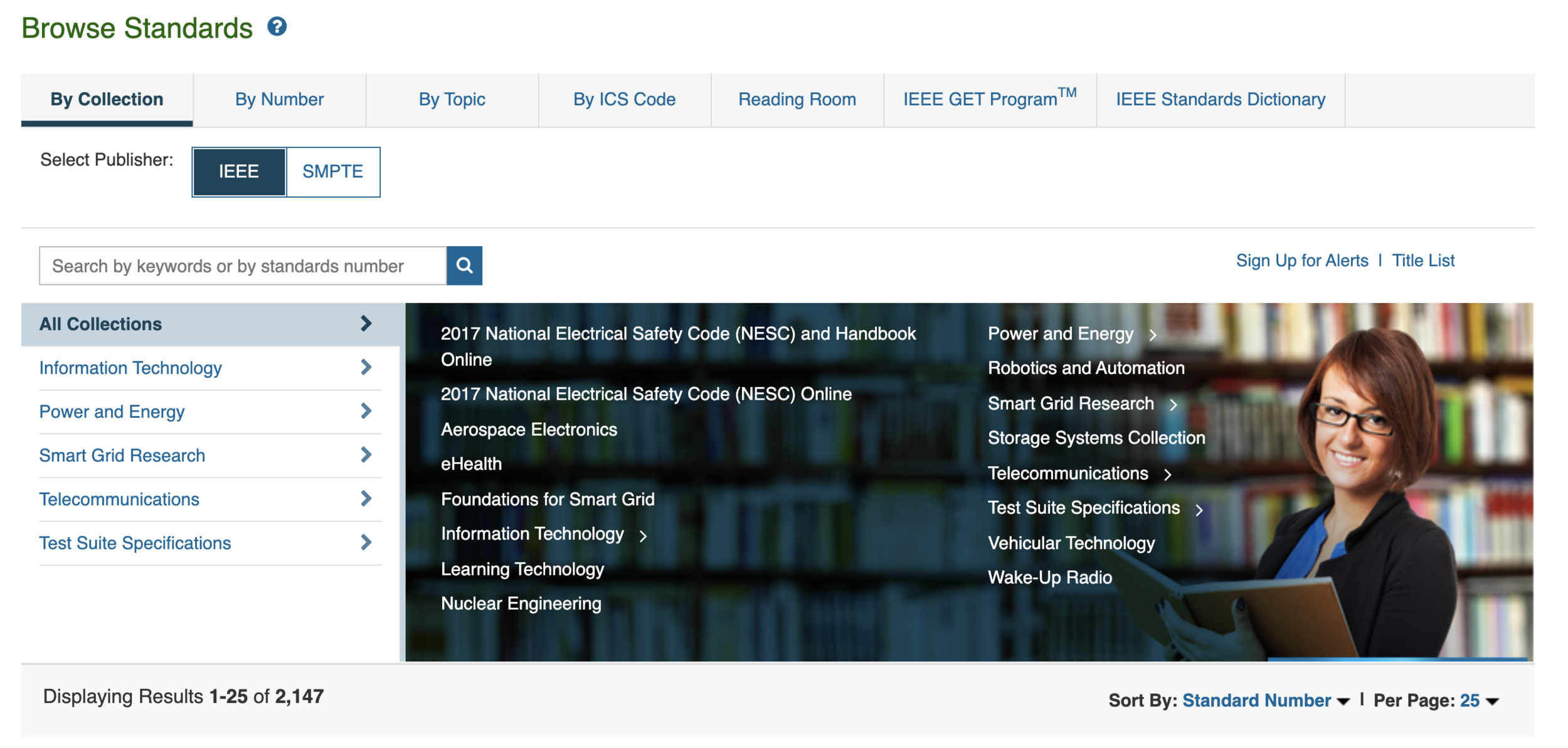
Task: Click the standards search input field
Action: [243, 266]
